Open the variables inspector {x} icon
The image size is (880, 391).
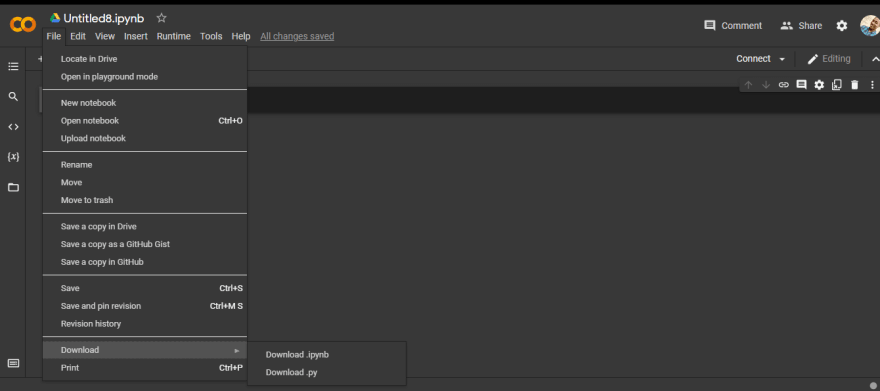tap(13, 157)
